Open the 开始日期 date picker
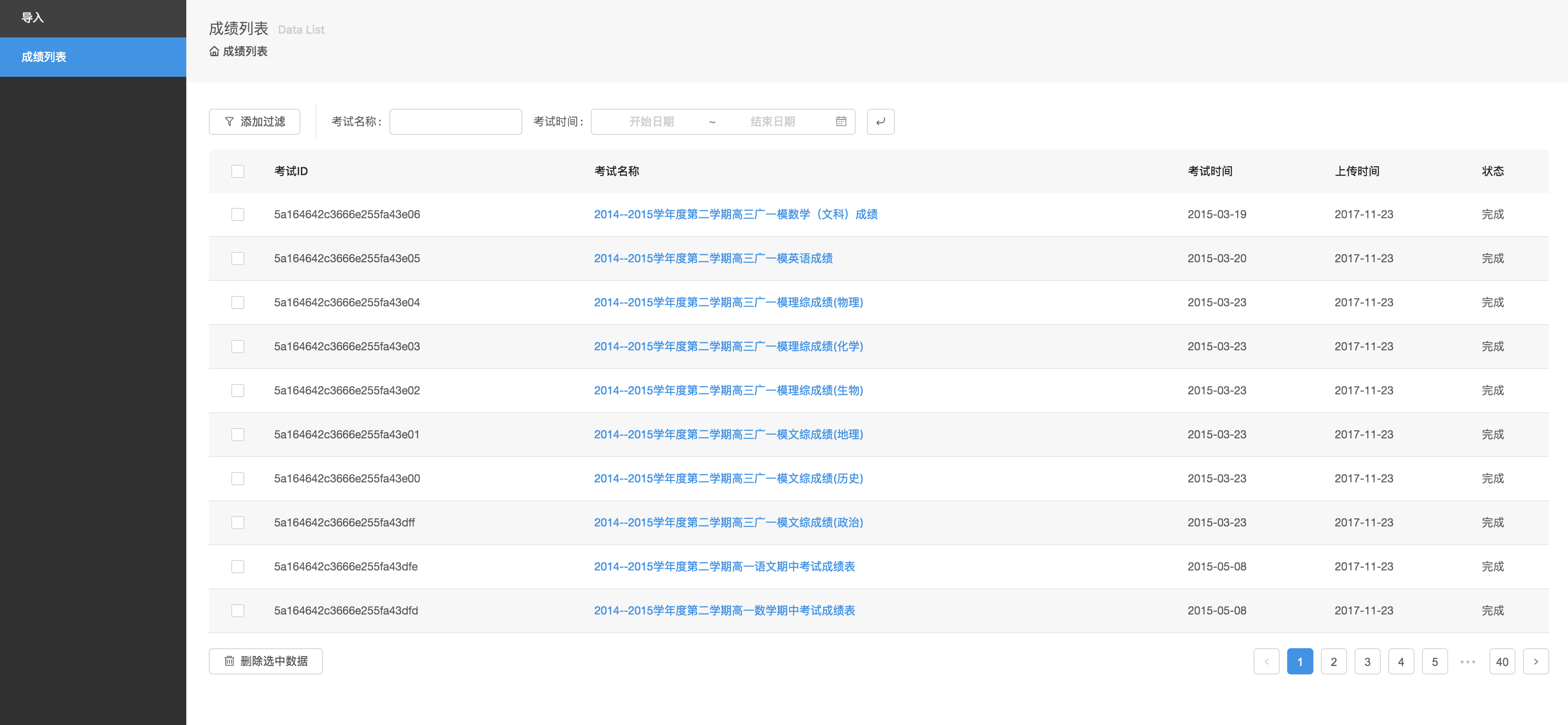 [x=651, y=121]
